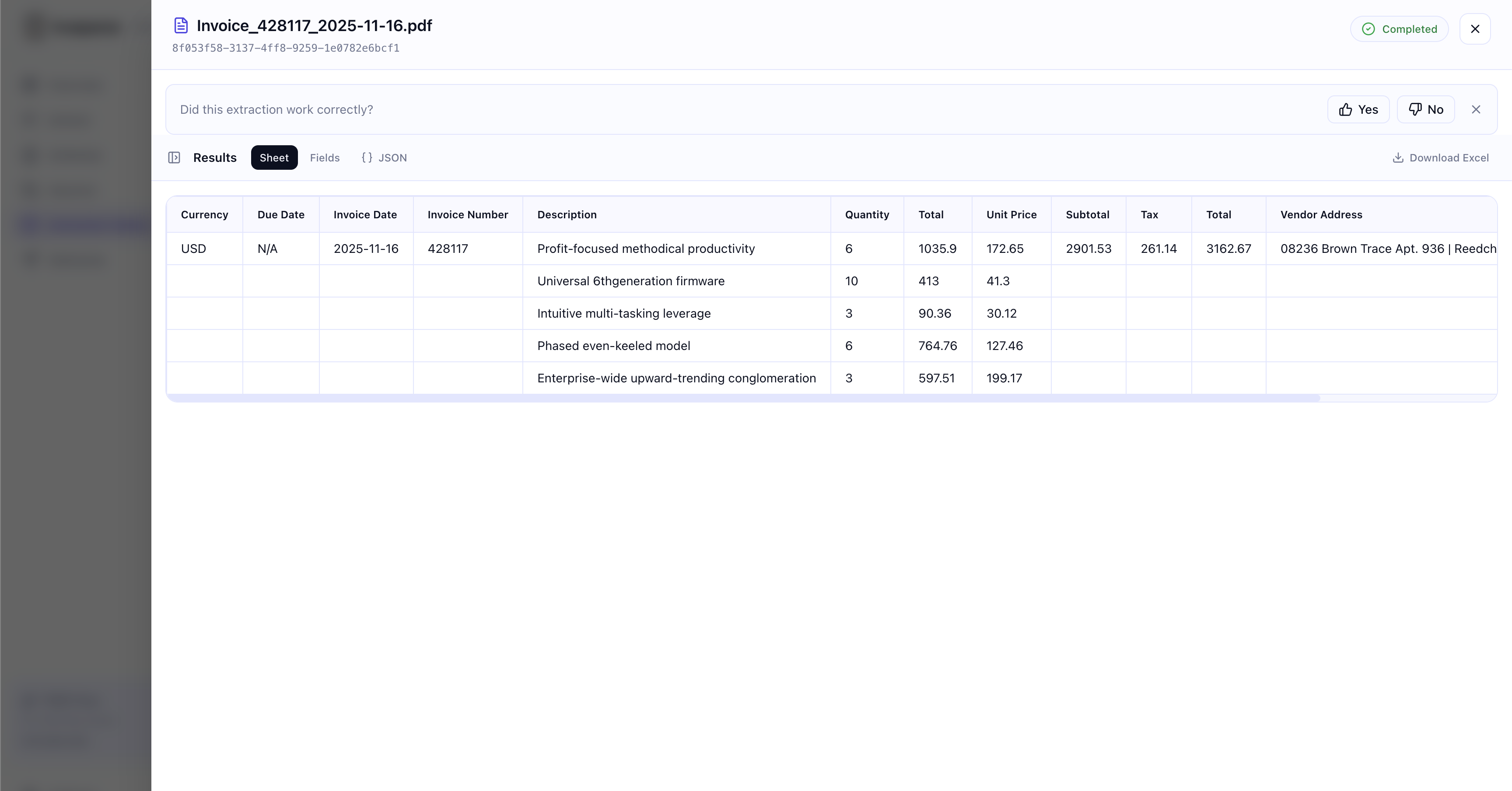
Task: Click the document ID below the filename
Action: pos(286,48)
